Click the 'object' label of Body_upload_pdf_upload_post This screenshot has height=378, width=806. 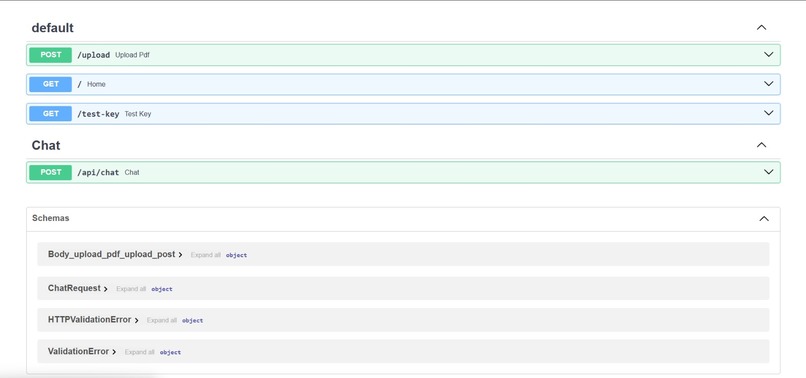pyautogui.click(x=236, y=255)
